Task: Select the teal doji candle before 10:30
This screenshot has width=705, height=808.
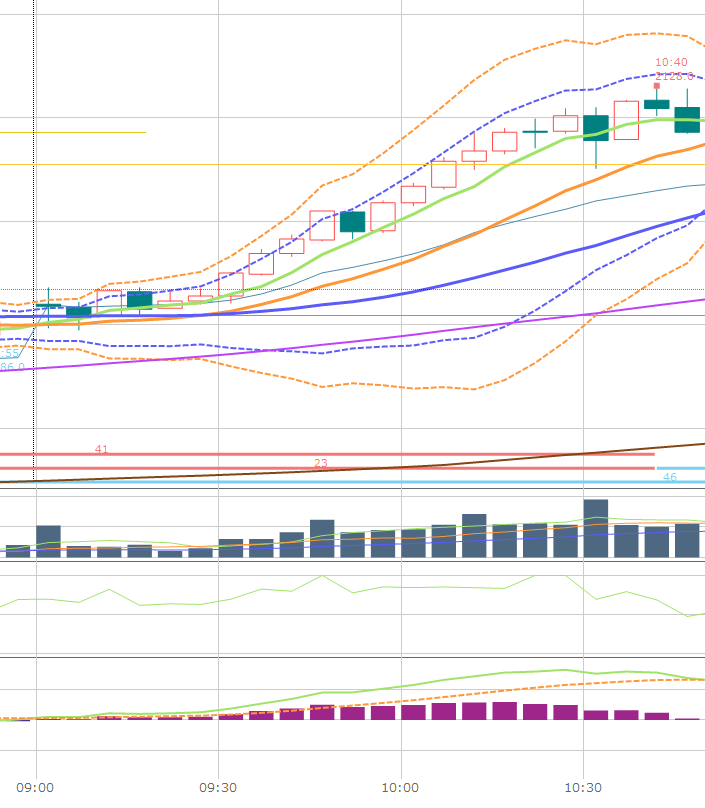Action: (x=535, y=131)
